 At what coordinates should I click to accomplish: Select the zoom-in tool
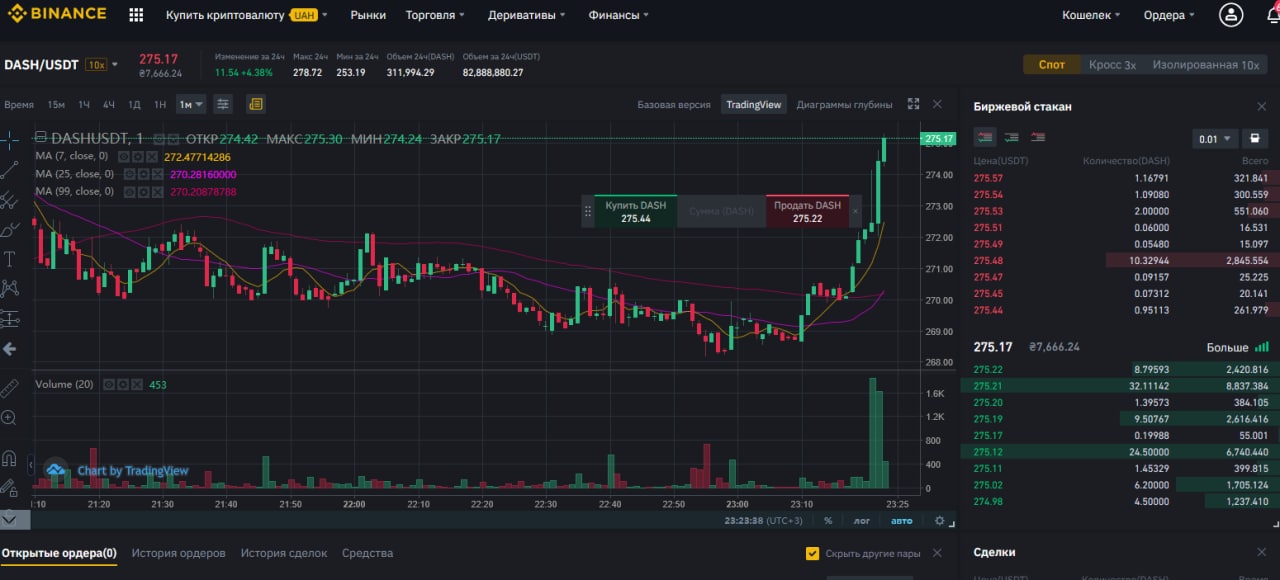click(x=10, y=417)
